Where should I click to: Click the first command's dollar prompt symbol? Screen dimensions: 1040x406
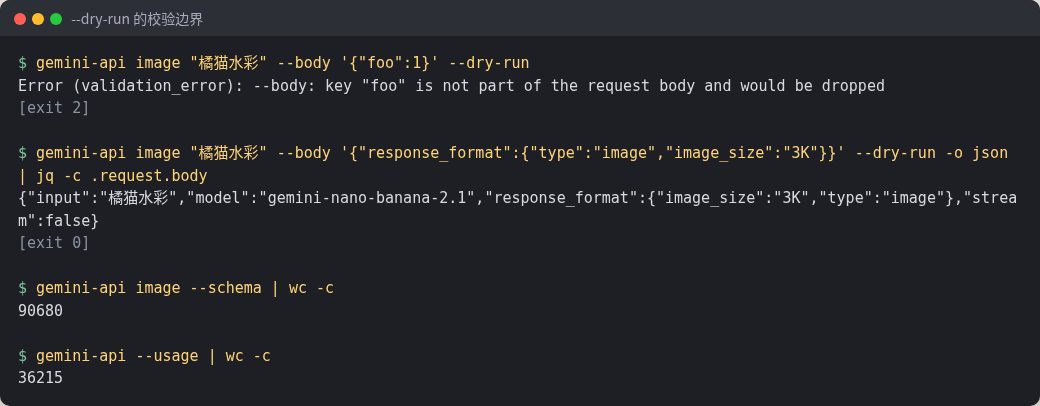coord(23,63)
